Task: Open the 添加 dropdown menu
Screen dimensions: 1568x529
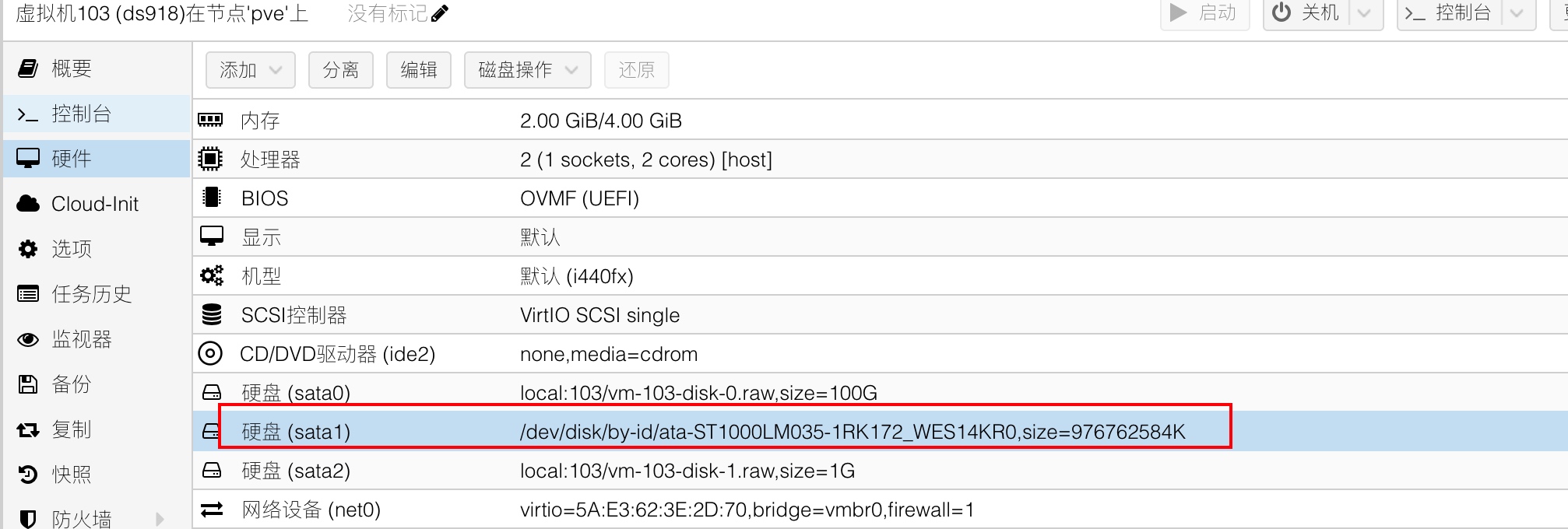Action: pos(250,70)
